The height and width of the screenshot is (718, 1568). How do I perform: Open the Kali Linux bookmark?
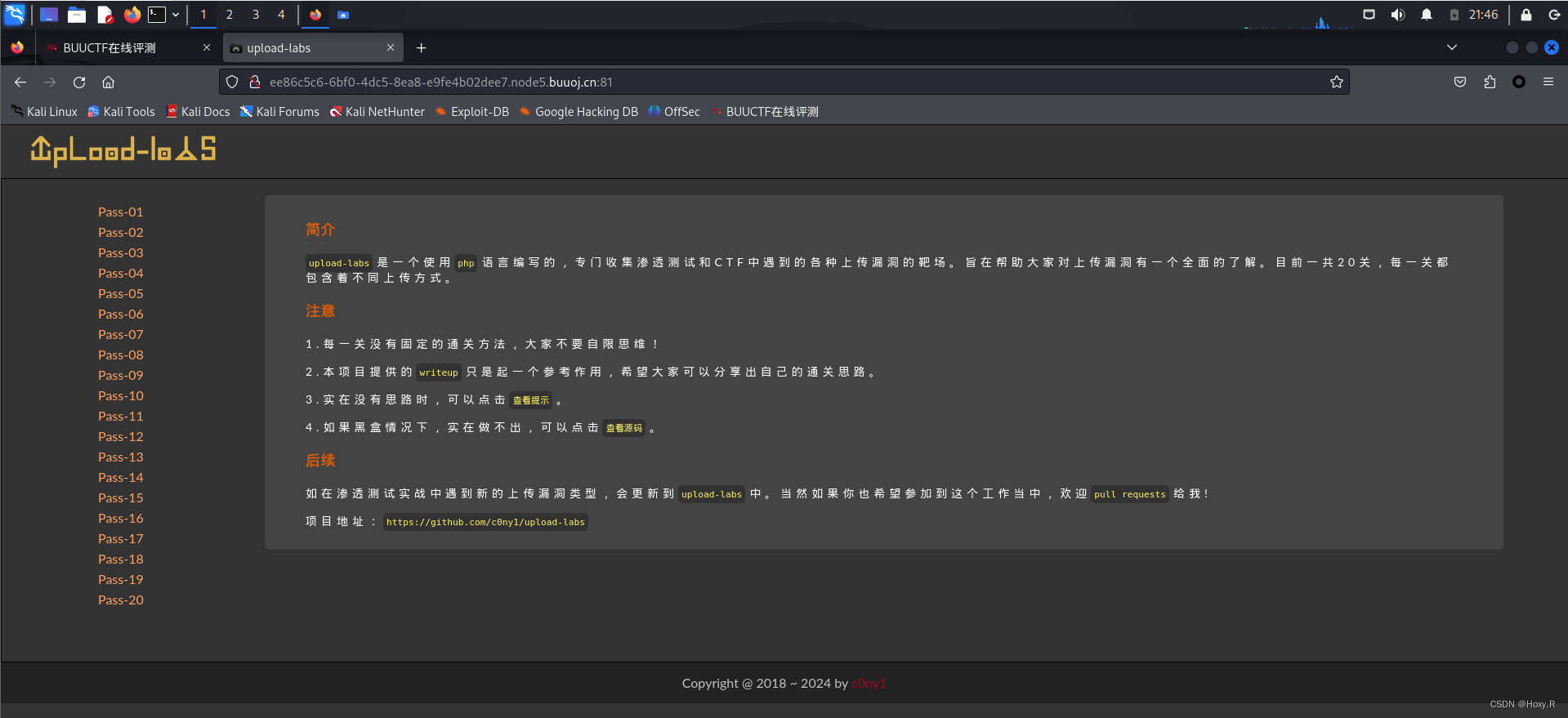43,112
